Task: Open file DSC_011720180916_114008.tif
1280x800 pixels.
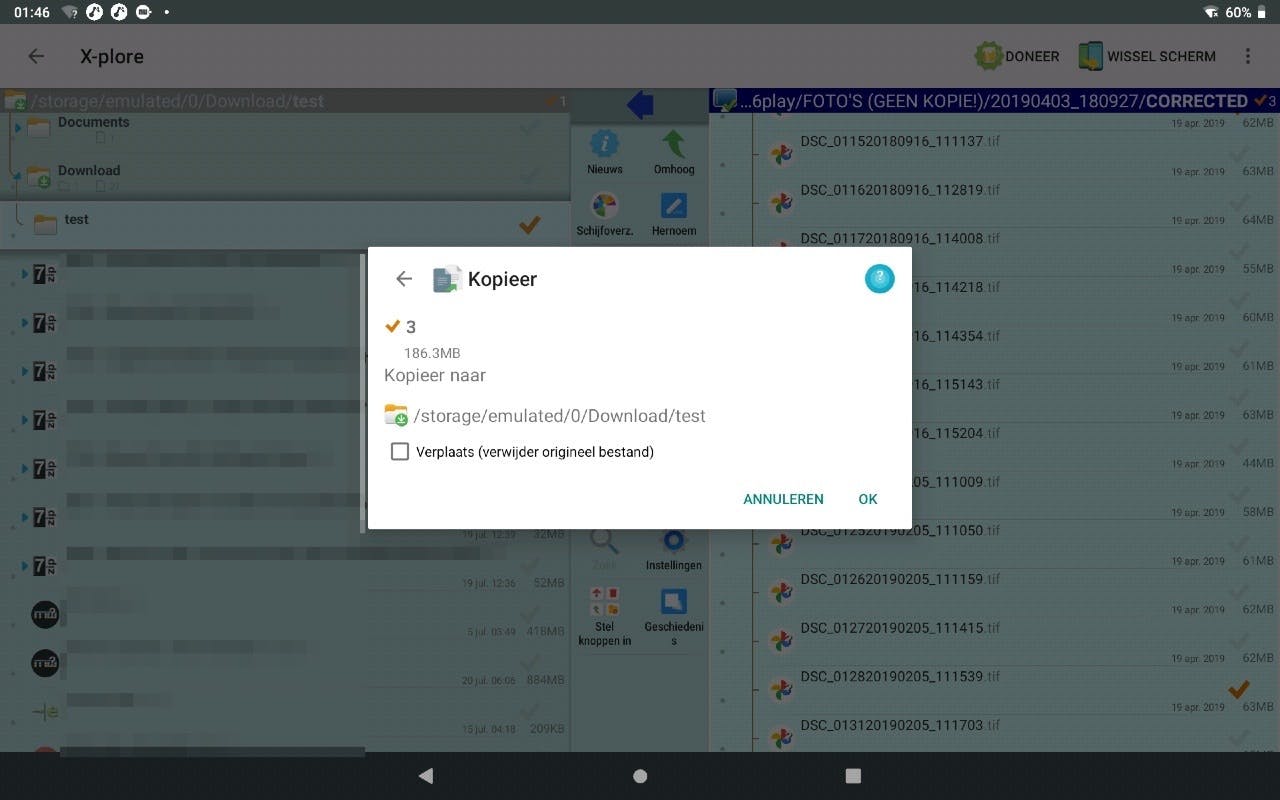Action: click(x=900, y=239)
